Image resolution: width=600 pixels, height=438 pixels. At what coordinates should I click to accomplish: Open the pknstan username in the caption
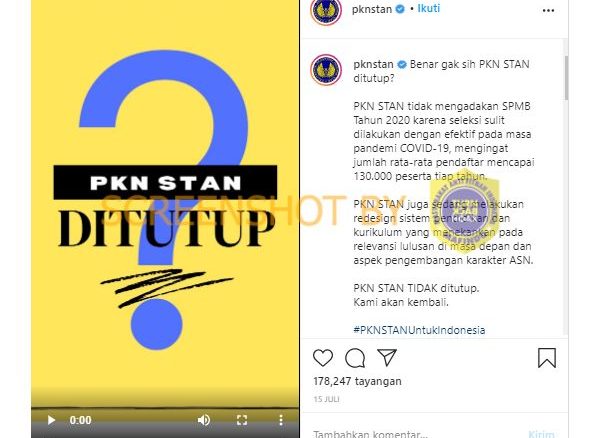pyautogui.click(x=373, y=64)
